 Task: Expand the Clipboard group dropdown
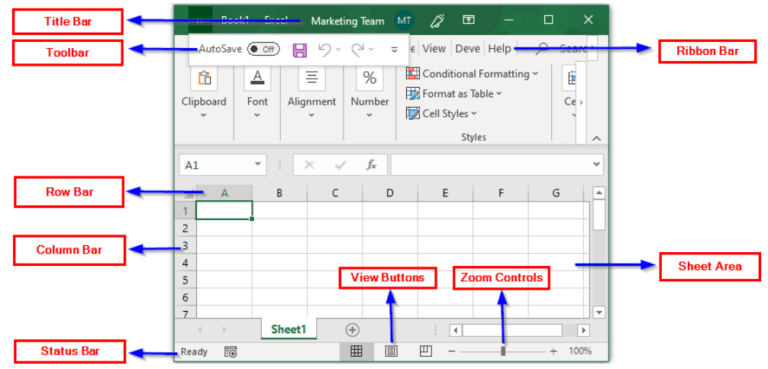pos(204,116)
